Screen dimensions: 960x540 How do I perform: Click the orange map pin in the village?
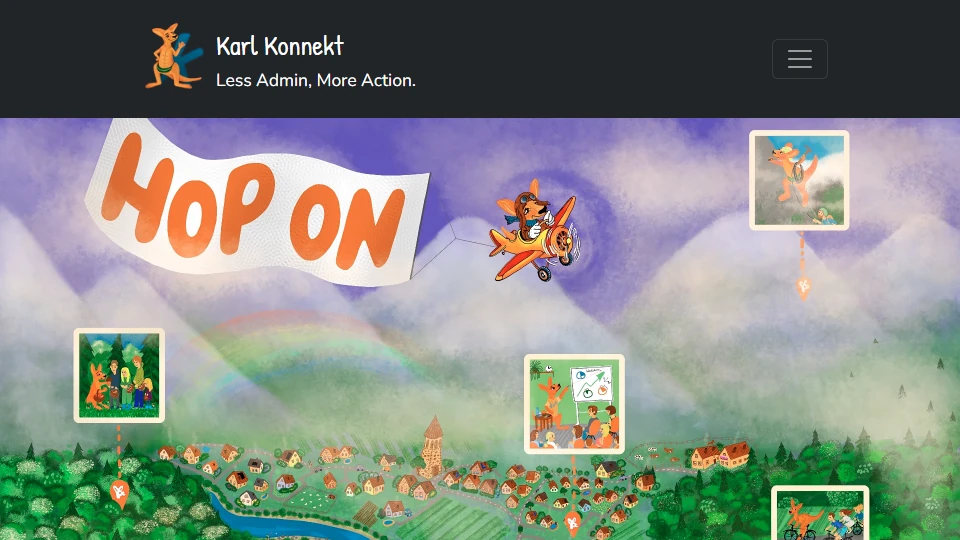point(573,524)
